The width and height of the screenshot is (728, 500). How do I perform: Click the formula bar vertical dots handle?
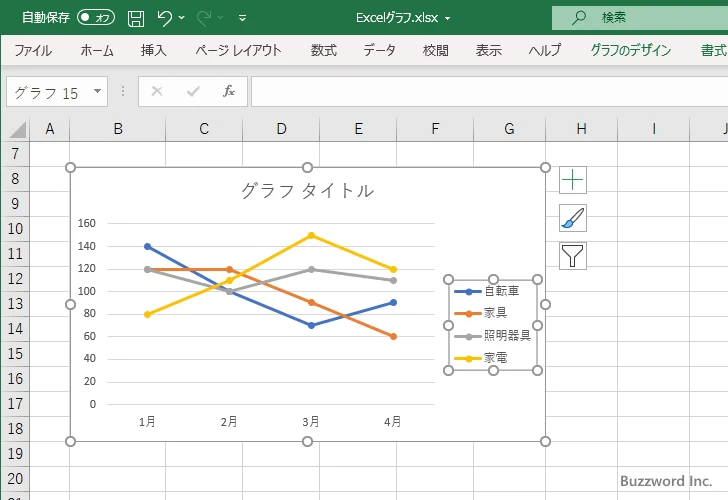[x=123, y=91]
